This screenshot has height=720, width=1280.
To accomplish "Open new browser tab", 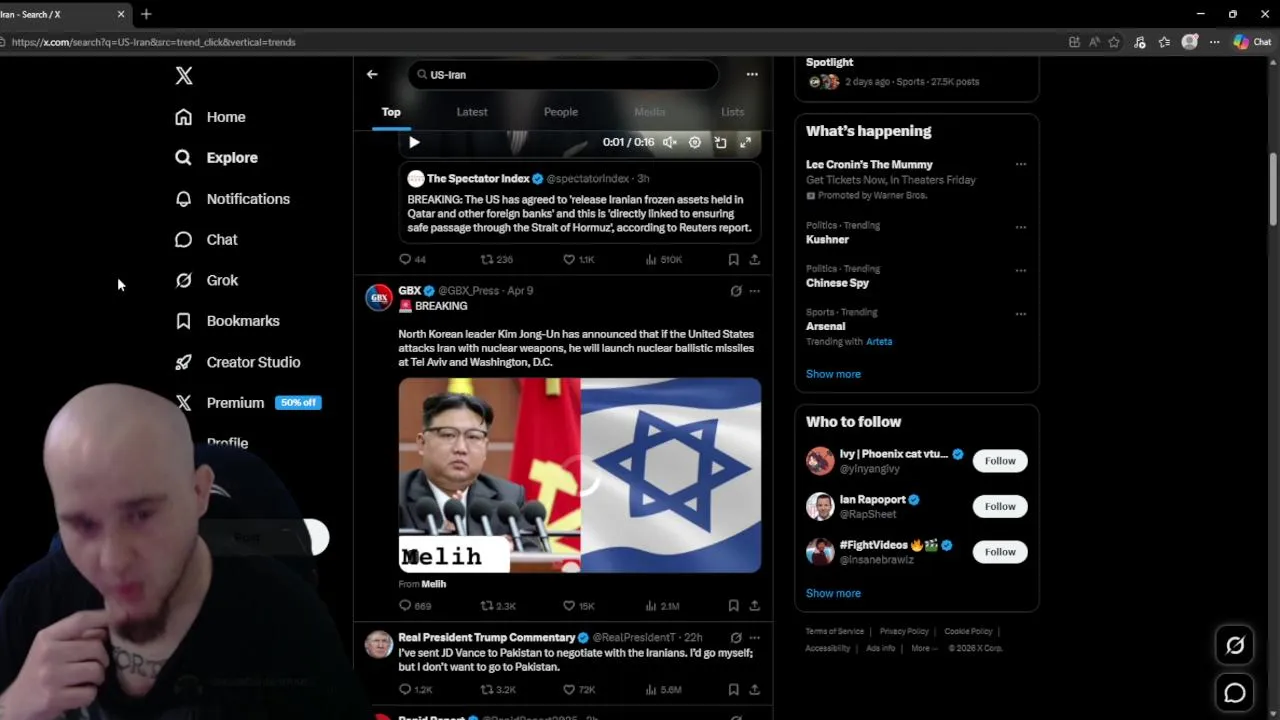I will [146, 14].
